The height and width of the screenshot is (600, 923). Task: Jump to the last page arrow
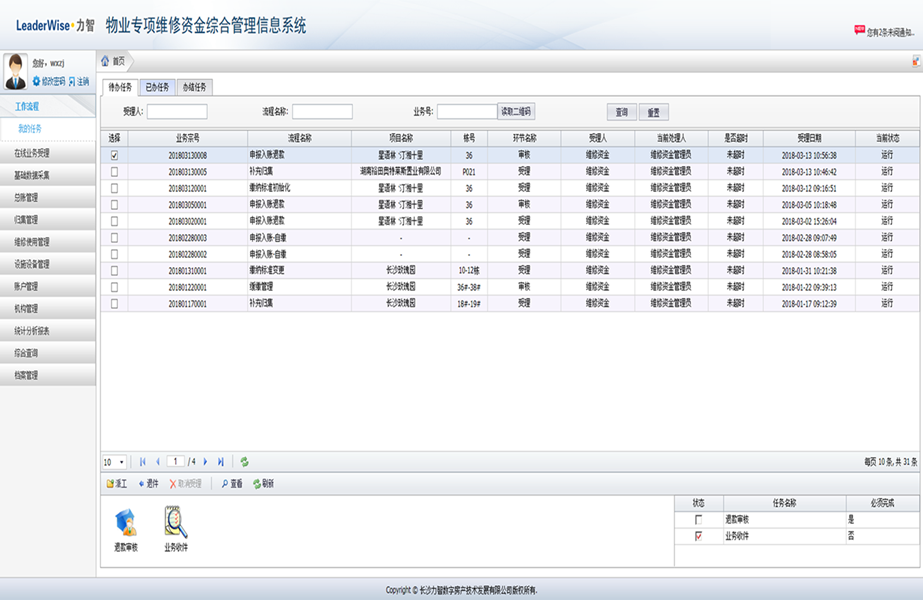click(x=221, y=462)
